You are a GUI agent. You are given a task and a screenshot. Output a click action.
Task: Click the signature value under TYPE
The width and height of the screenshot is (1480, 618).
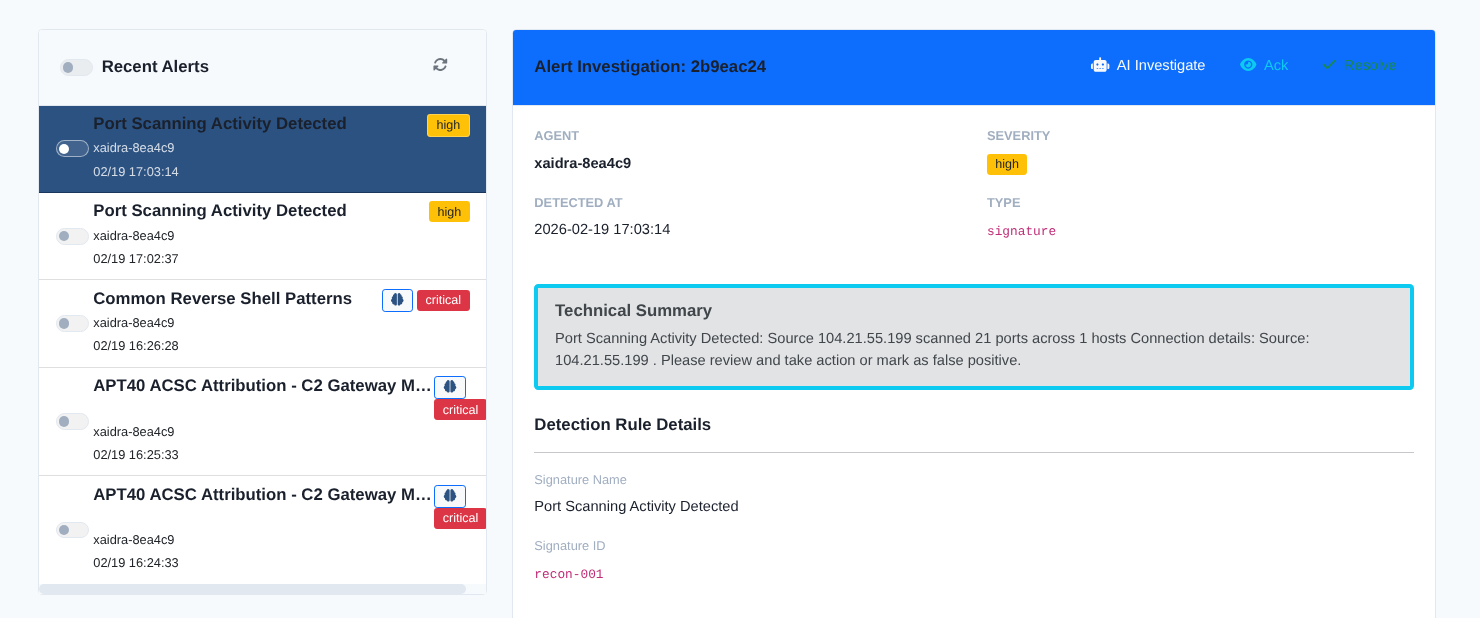click(x=1021, y=231)
